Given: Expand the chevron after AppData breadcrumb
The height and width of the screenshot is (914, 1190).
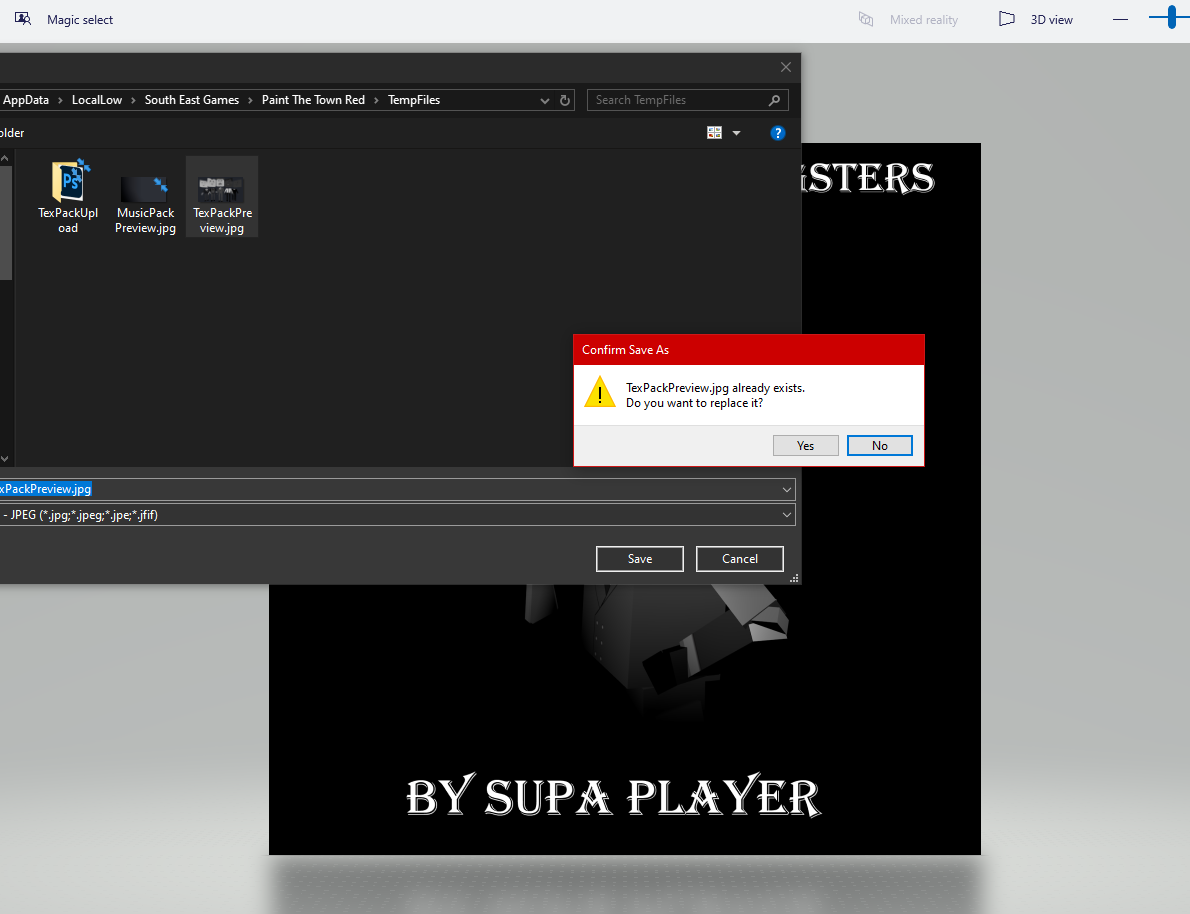Looking at the screenshot, I should 60,100.
